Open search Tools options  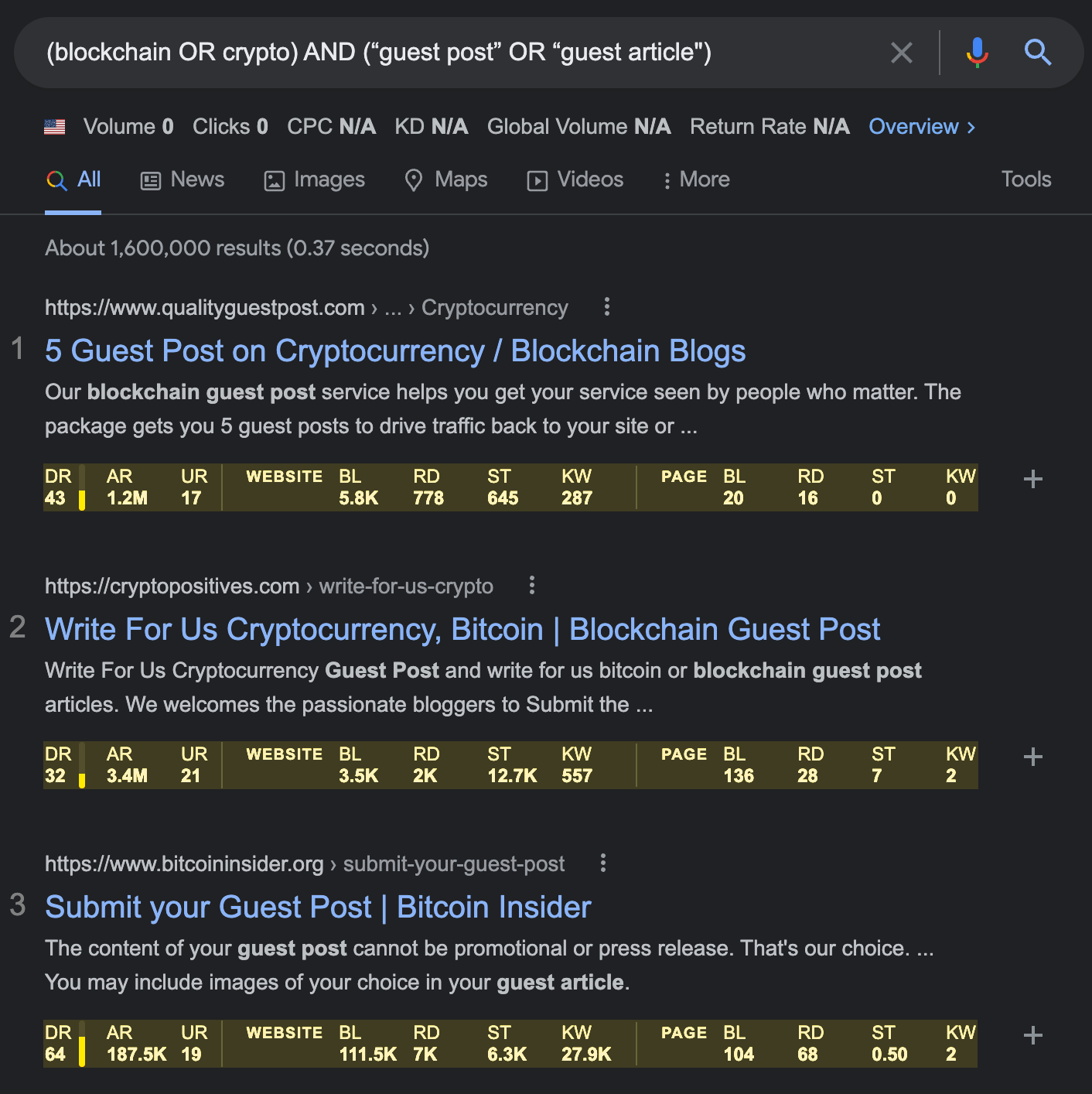1025,179
